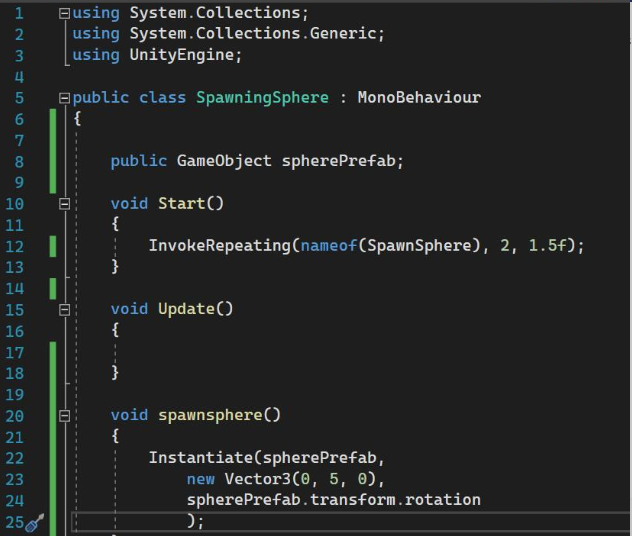This screenshot has width=632, height=536.
Task: Click the 1.5f interval value
Action: pyautogui.click(x=548, y=245)
